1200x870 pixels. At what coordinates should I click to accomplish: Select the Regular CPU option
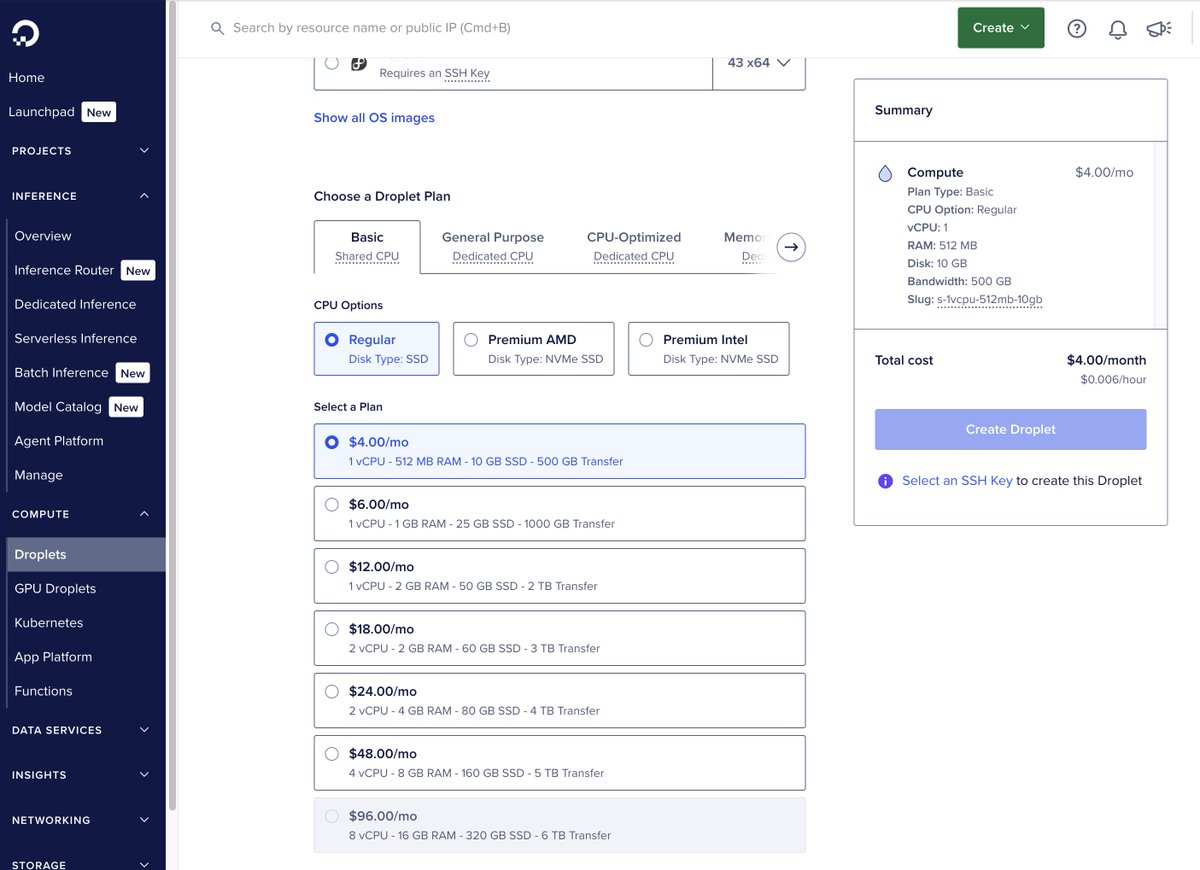(x=376, y=349)
